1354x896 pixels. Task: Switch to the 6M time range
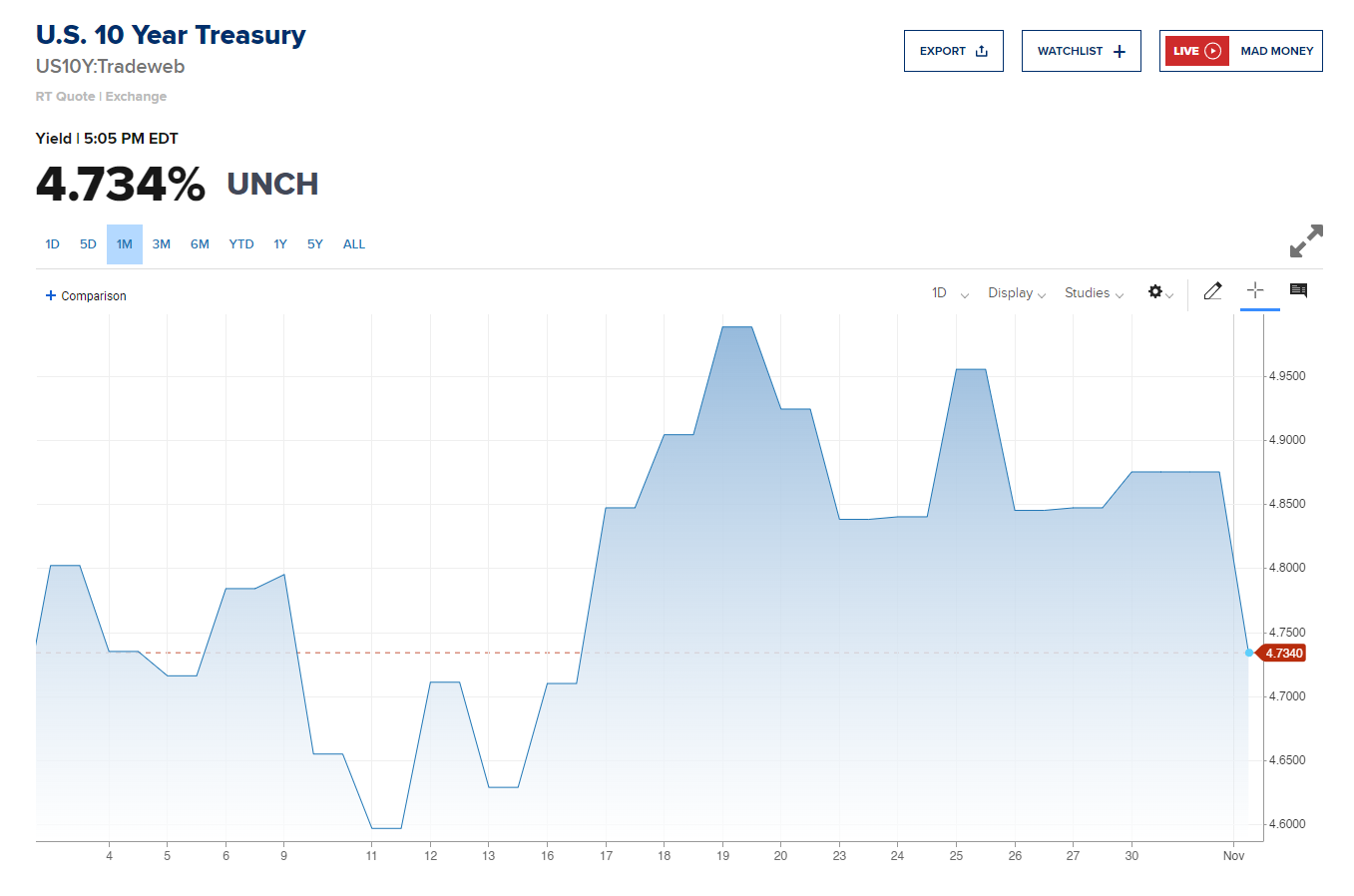click(200, 244)
